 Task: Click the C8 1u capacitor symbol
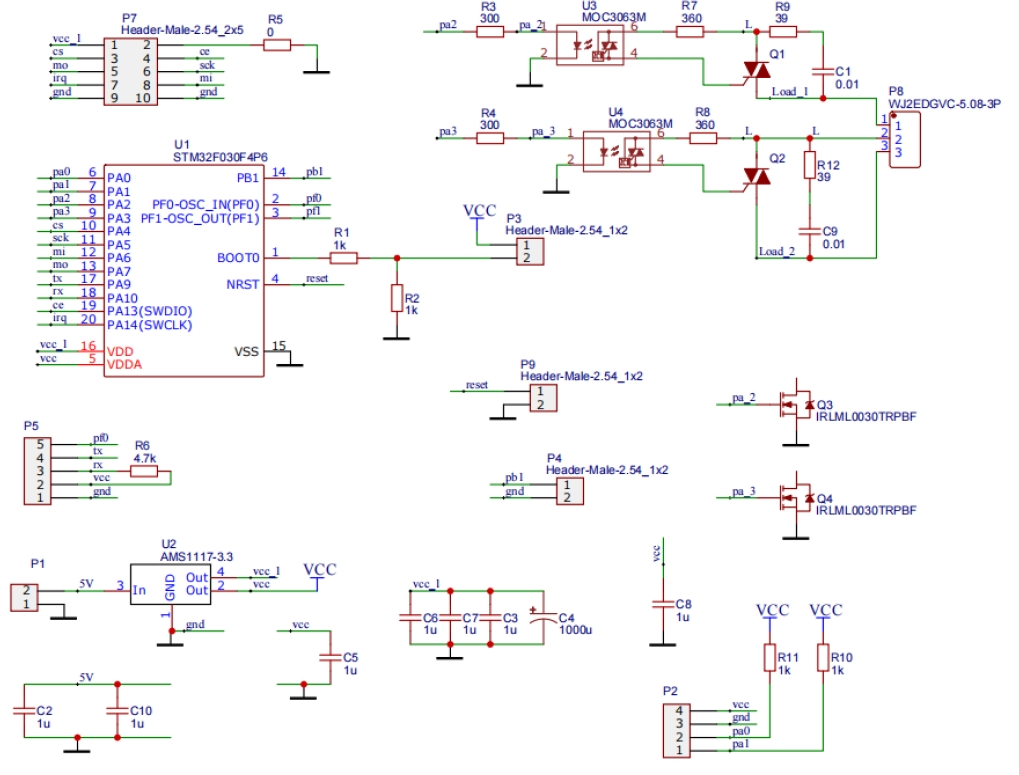click(x=660, y=604)
